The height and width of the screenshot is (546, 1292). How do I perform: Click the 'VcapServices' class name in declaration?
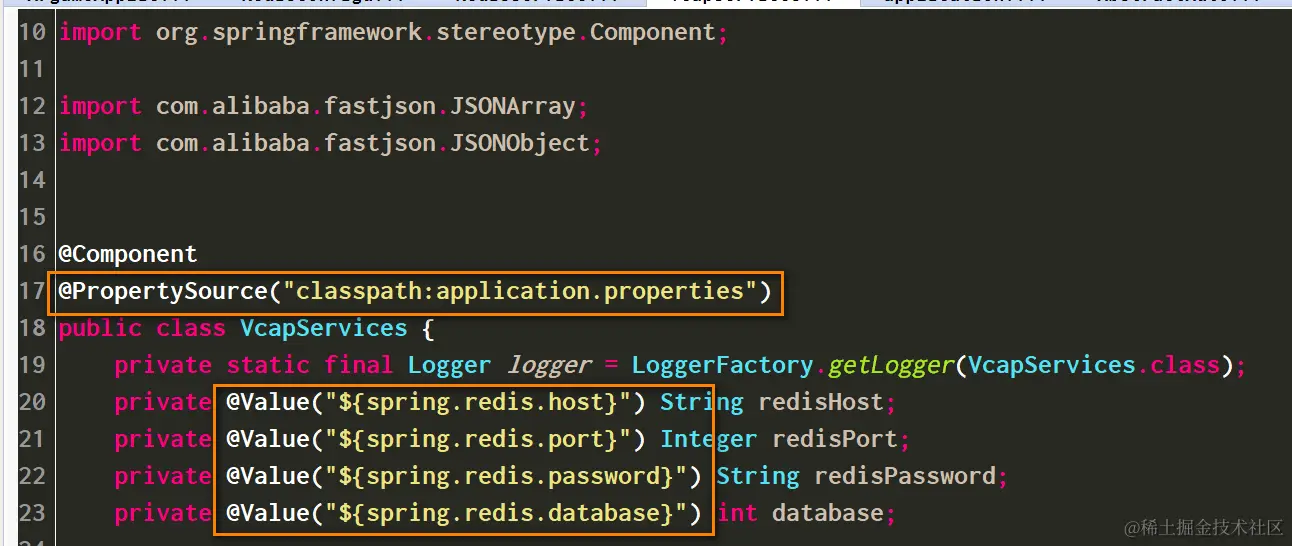tap(324, 329)
